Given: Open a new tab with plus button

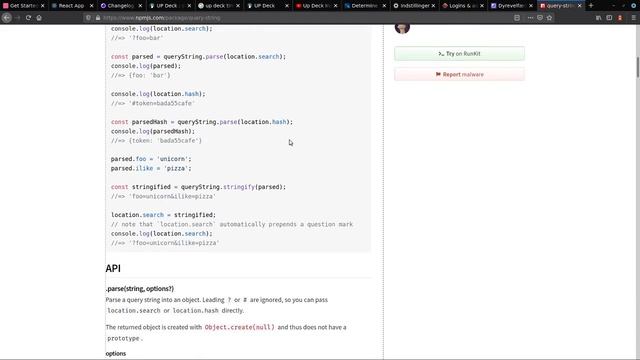Looking at the screenshot, I should coord(591,6).
